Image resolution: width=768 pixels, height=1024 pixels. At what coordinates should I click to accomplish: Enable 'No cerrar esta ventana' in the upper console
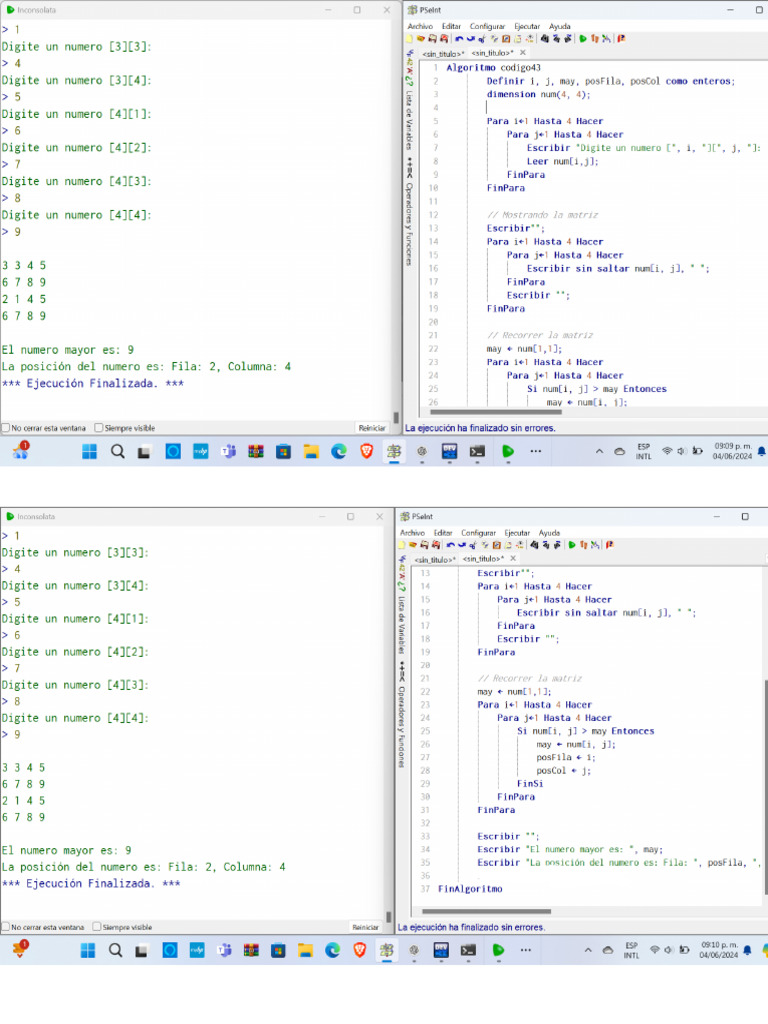(x=6, y=427)
